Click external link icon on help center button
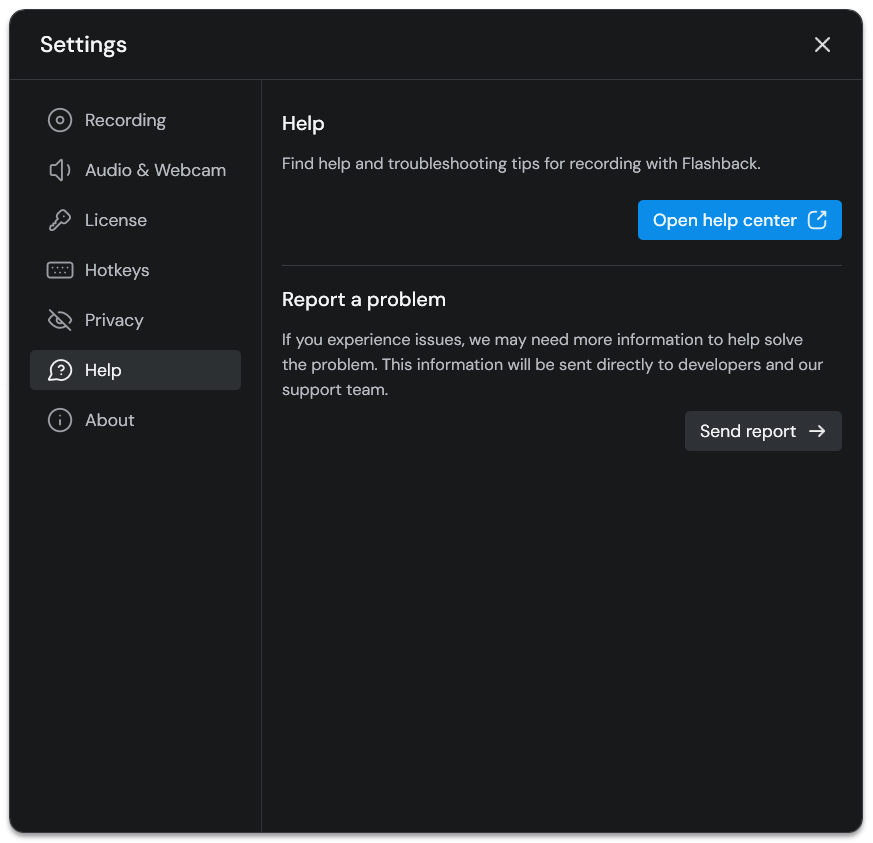This screenshot has height=843, width=873. tap(817, 220)
